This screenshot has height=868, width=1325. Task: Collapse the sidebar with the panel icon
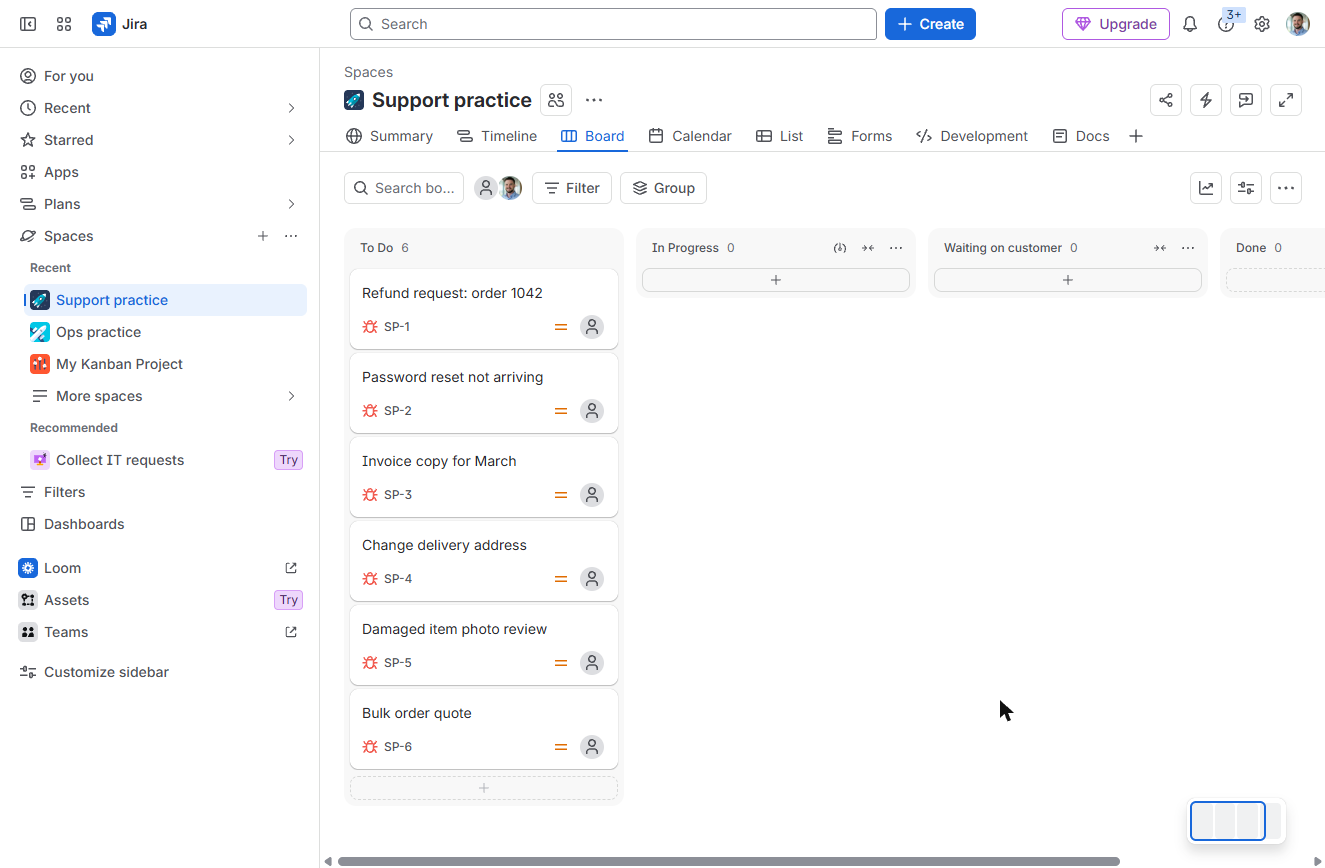[28, 24]
